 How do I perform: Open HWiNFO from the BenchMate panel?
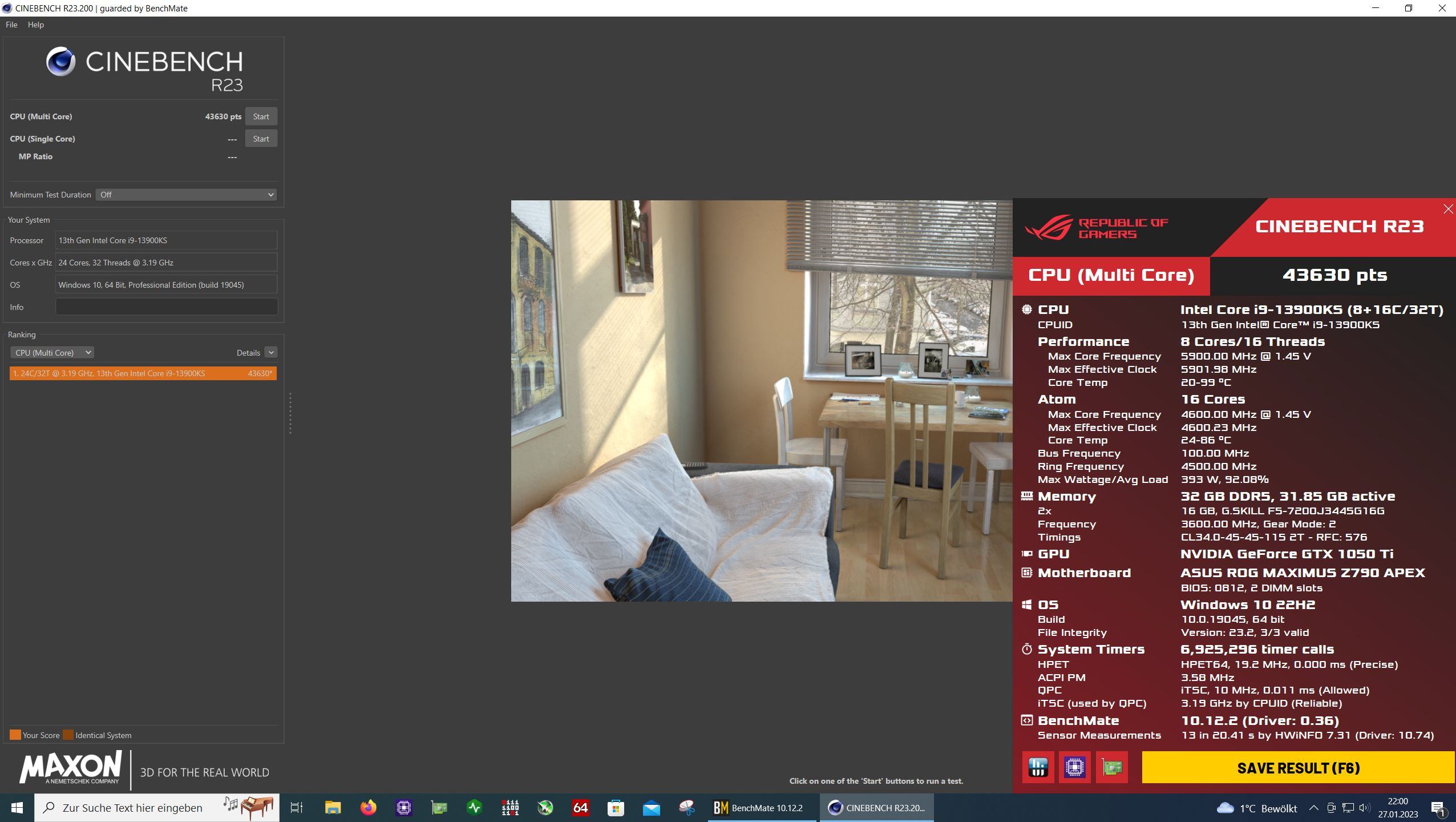pyautogui.click(x=1038, y=767)
